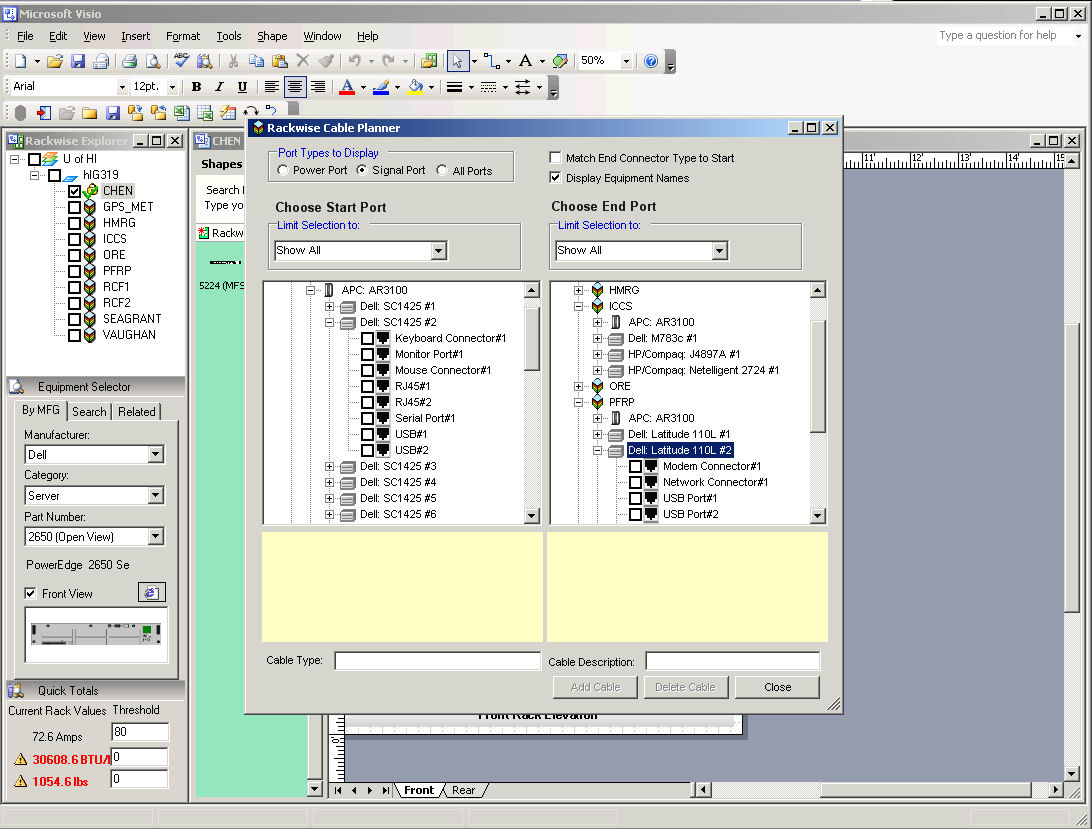
Task: Check the RJ45#1 port checkbox
Action: click(367, 386)
